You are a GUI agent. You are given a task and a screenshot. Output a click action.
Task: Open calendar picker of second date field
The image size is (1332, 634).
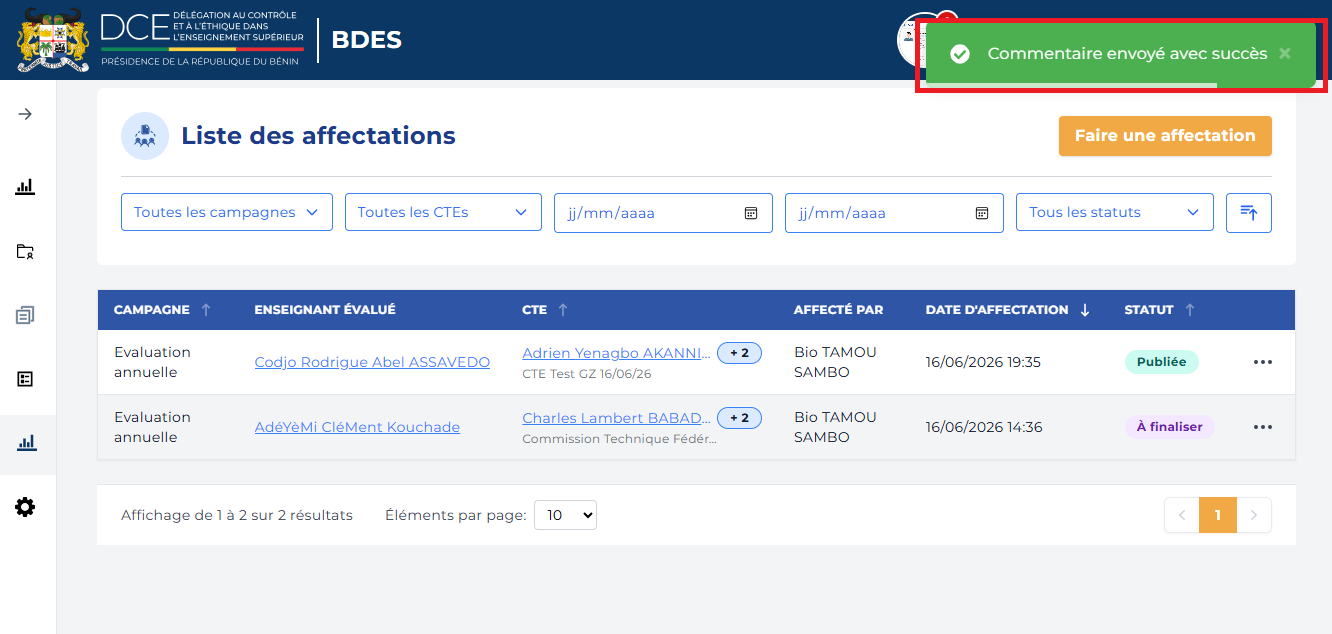pos(982,213)
